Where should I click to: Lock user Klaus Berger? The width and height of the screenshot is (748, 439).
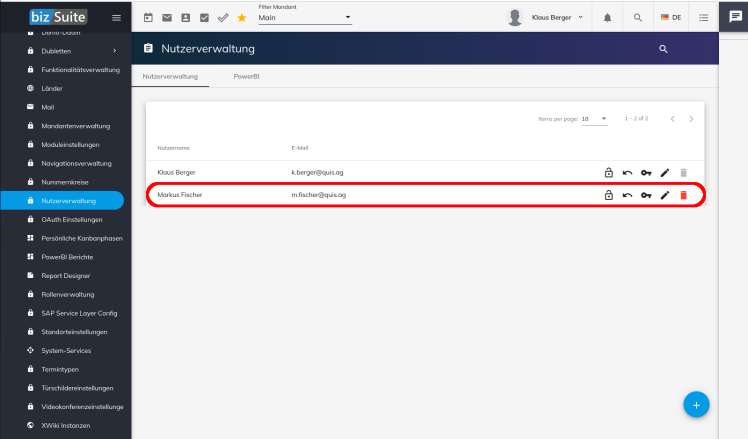click(x=609, y=172)
